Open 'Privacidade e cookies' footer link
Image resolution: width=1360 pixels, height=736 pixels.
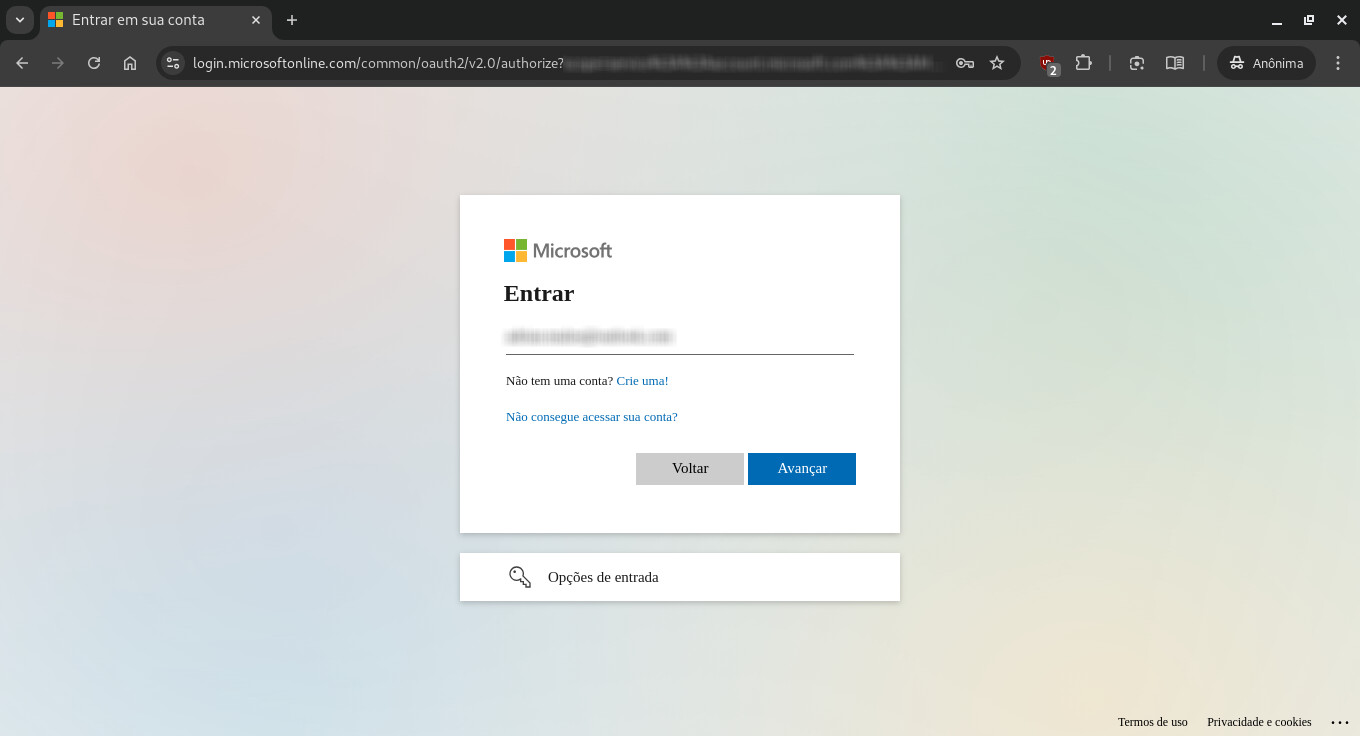(1259, 722)
